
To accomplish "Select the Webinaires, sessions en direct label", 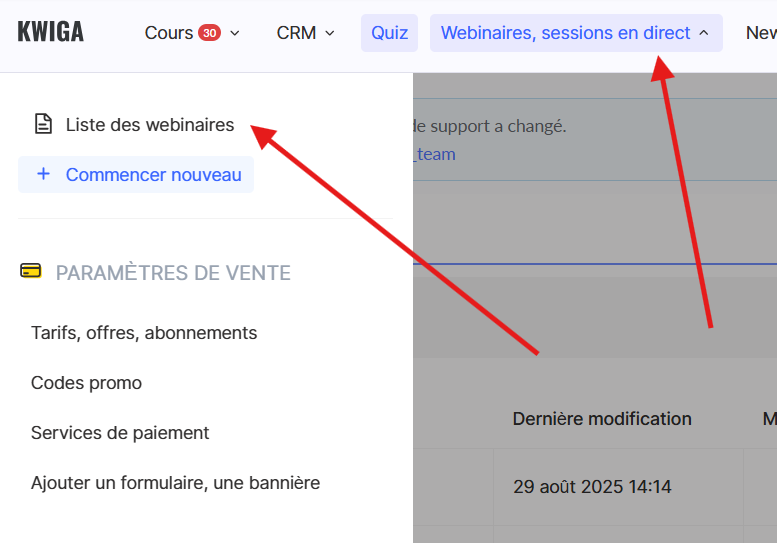I will point(565,33).
